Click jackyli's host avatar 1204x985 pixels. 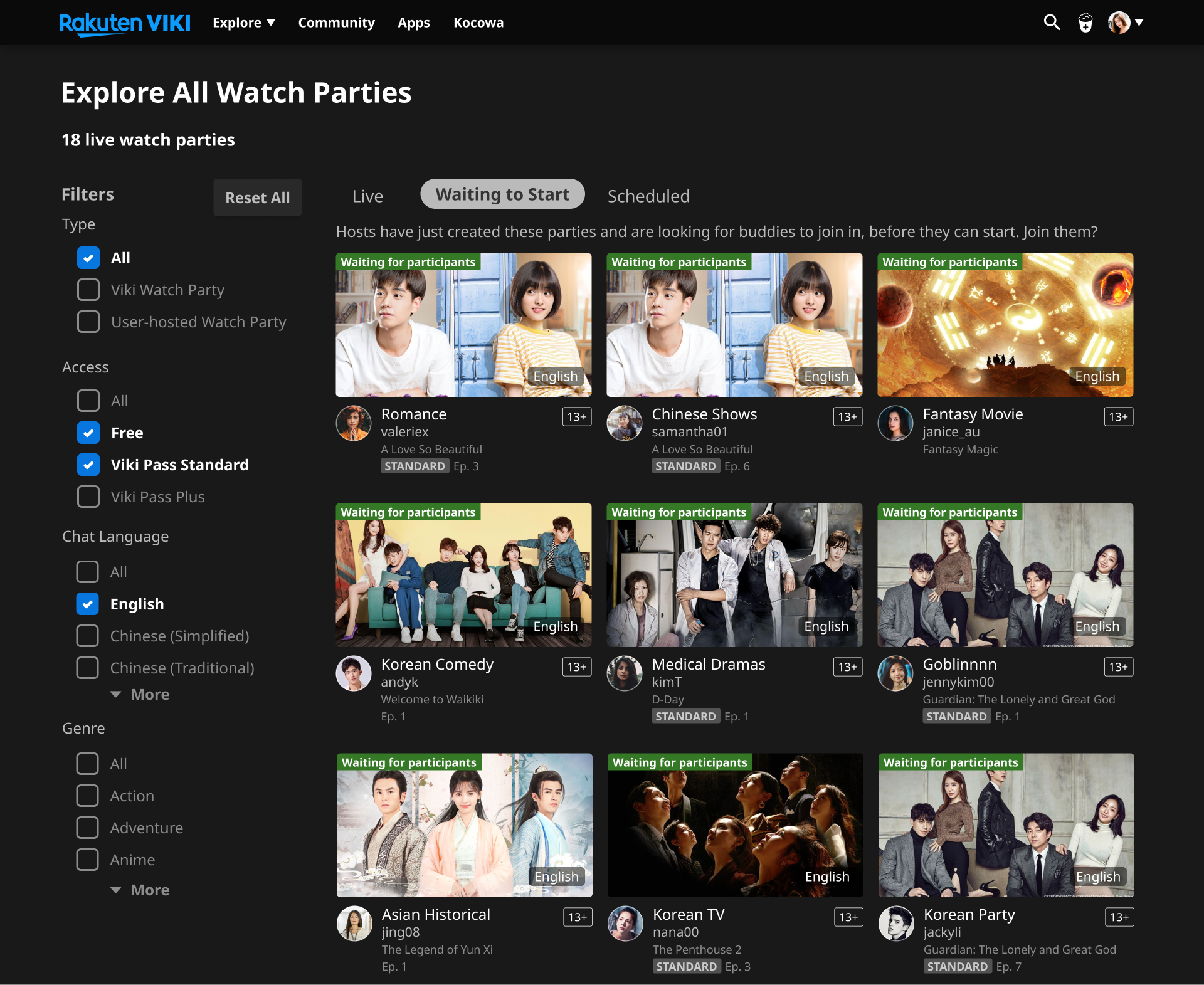(x=896, y=924)
